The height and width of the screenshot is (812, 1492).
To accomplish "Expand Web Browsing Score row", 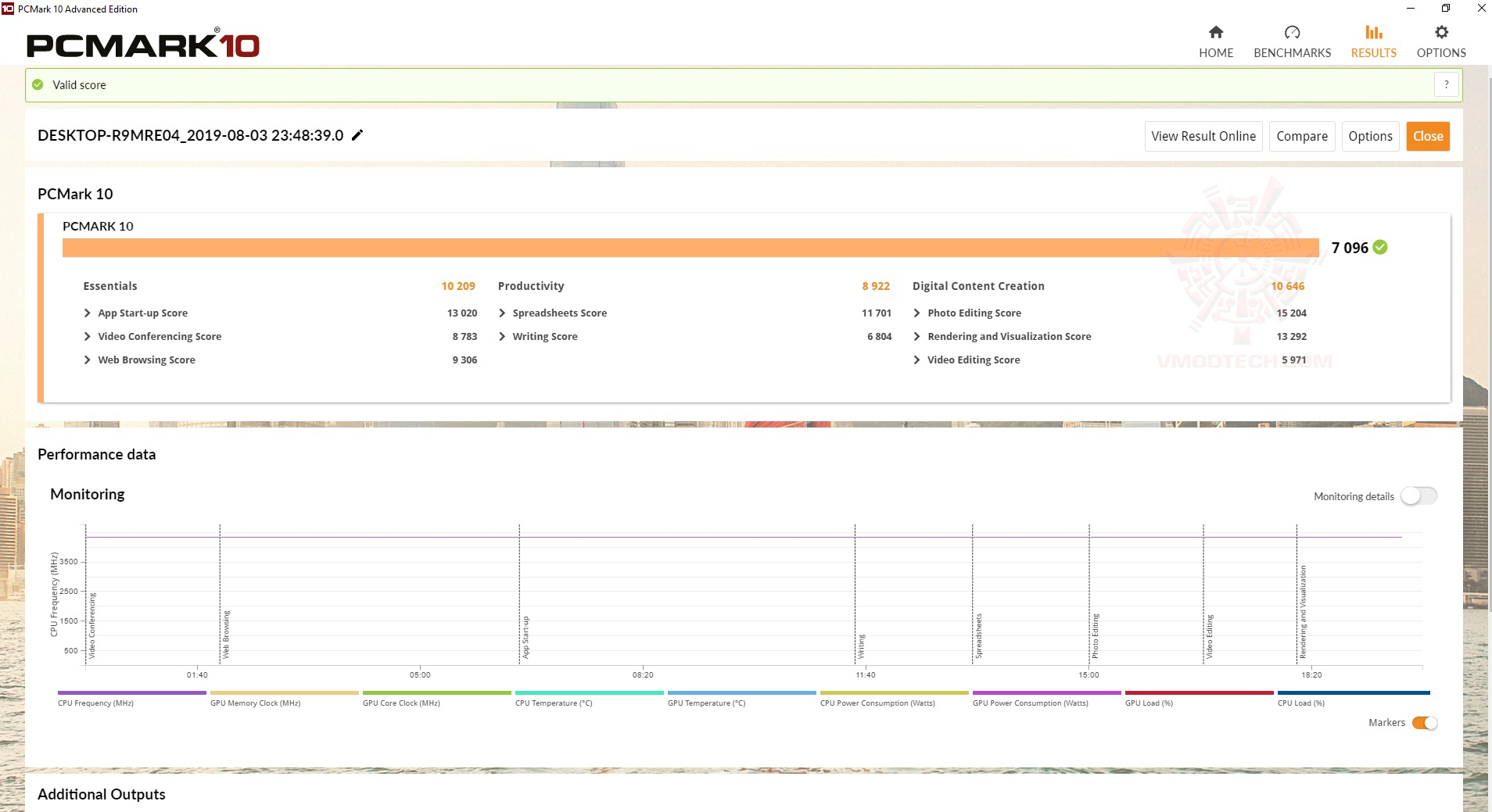I will coord(87,359).
